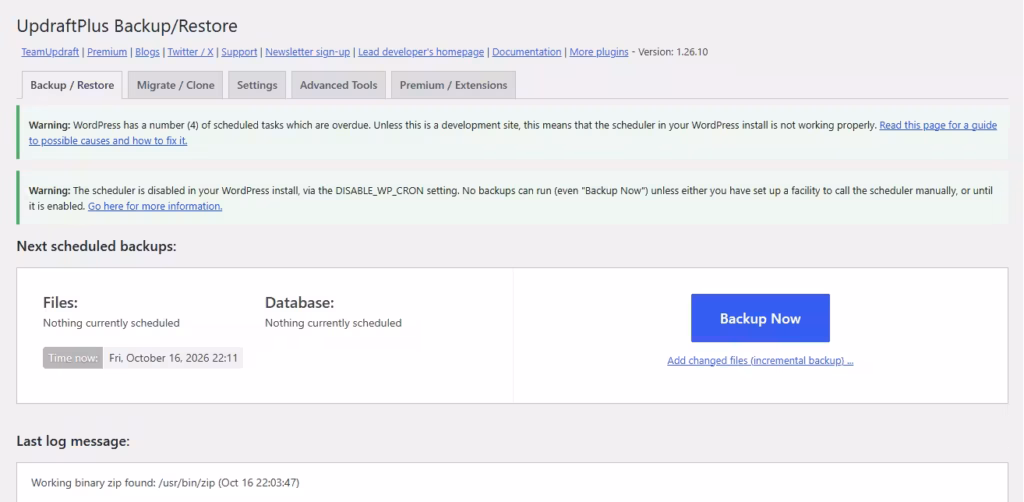Click 'Nothing currently scheduled' under Database

click(x=333, y=322)
